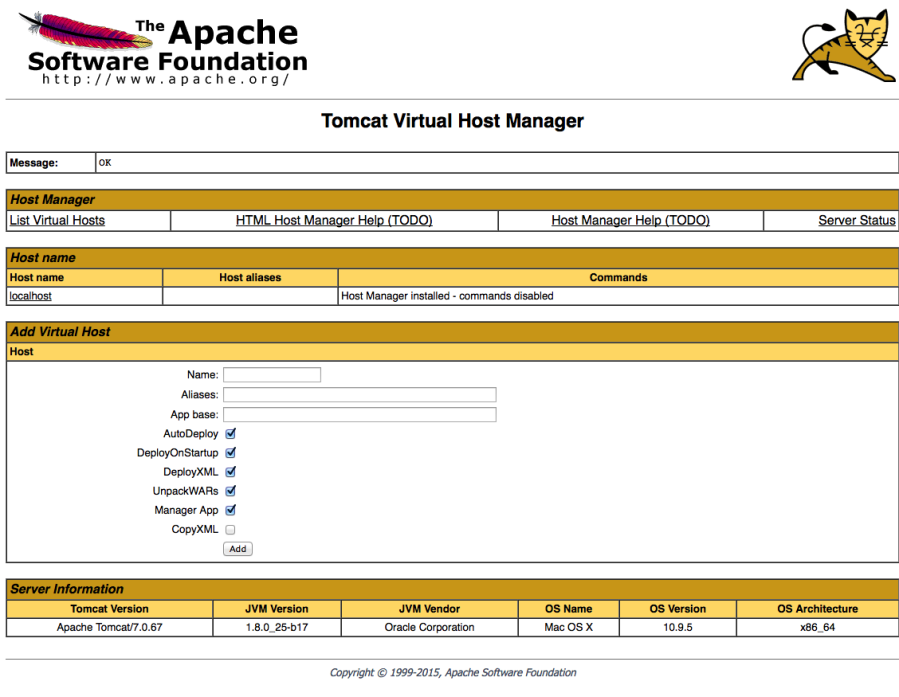Click the copyright footer text
This screenshot has height=697, width=899.
tap(453, 672)
